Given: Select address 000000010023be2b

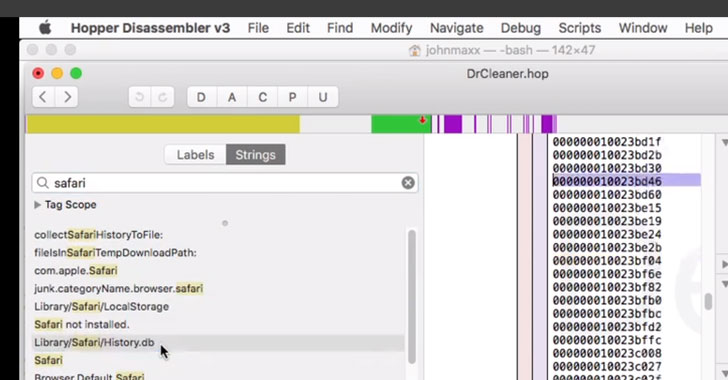Looking at the screenshot, I should 607,248.
